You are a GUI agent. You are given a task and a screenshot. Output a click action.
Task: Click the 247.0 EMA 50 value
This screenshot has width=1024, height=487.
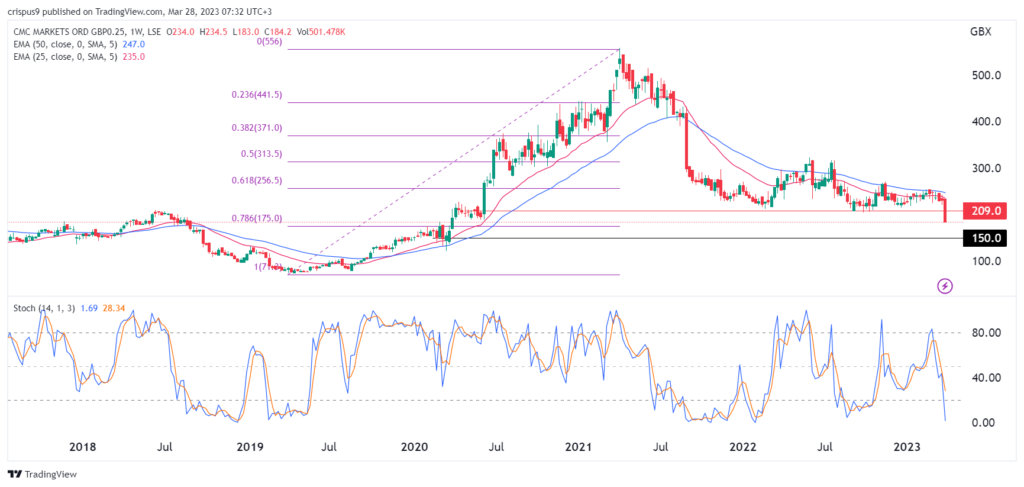coord(134,44)
